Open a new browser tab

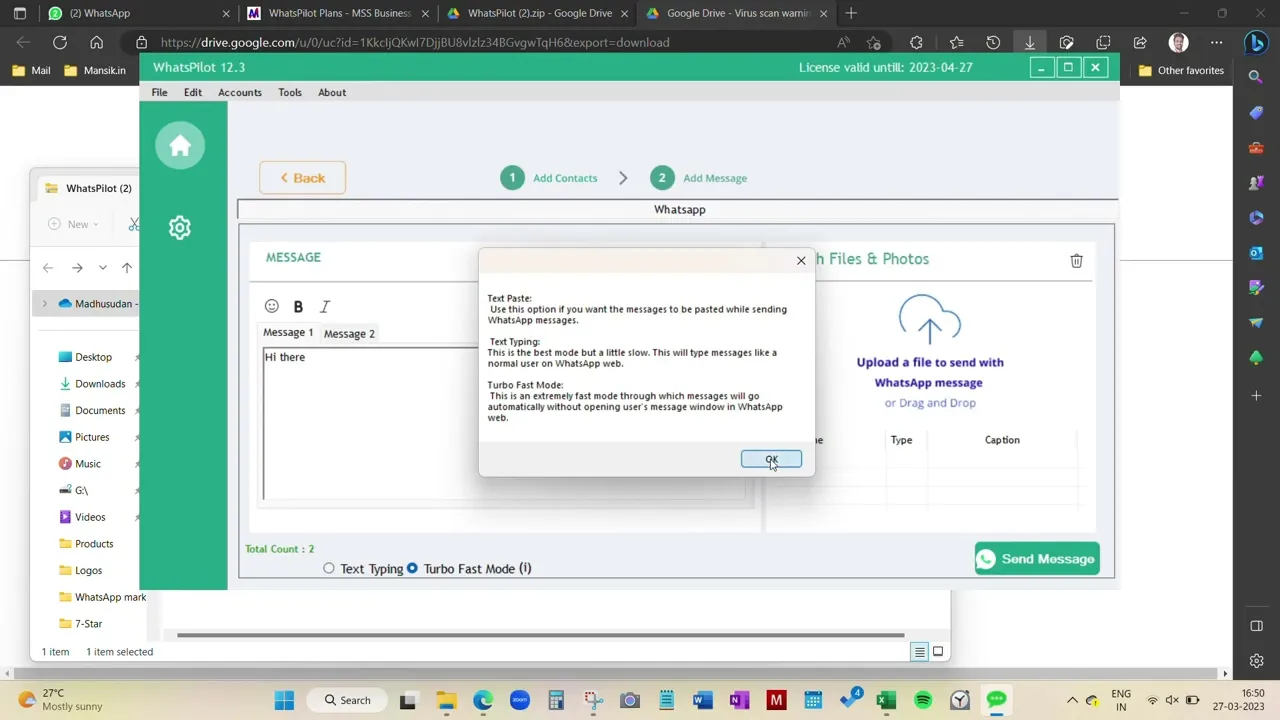pos(851,13)
